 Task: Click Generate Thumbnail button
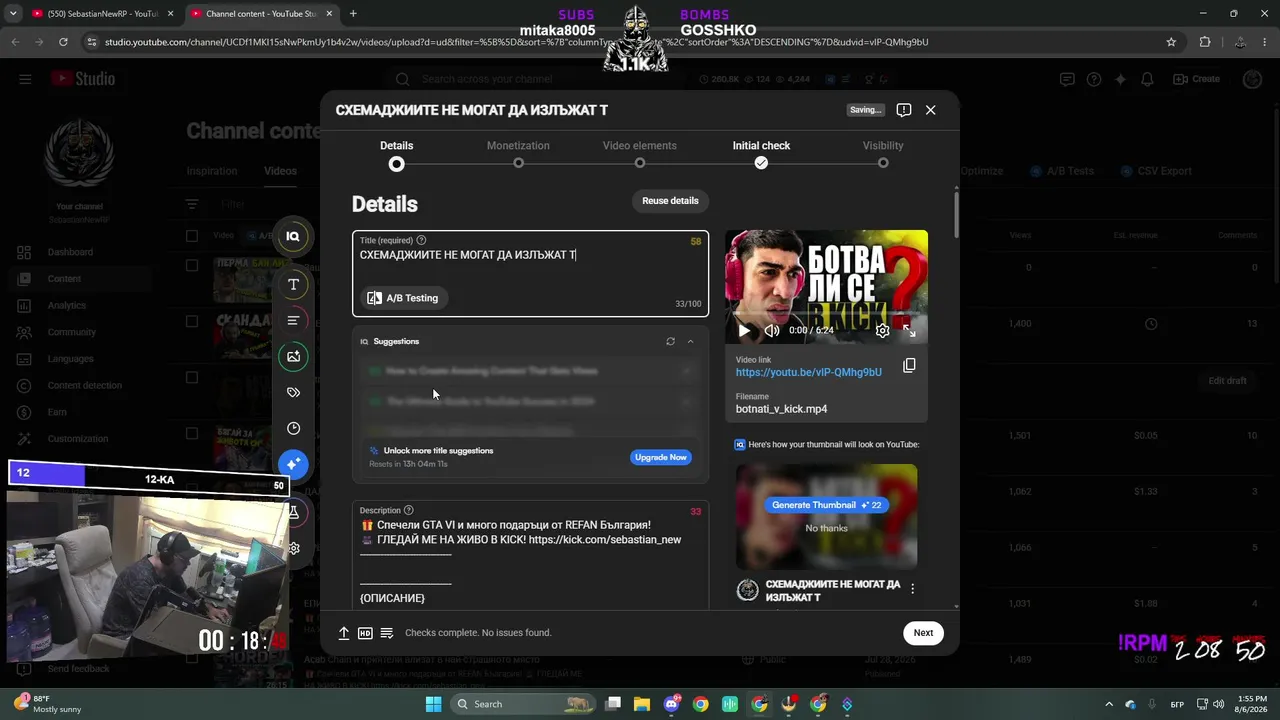click(826, 505)
